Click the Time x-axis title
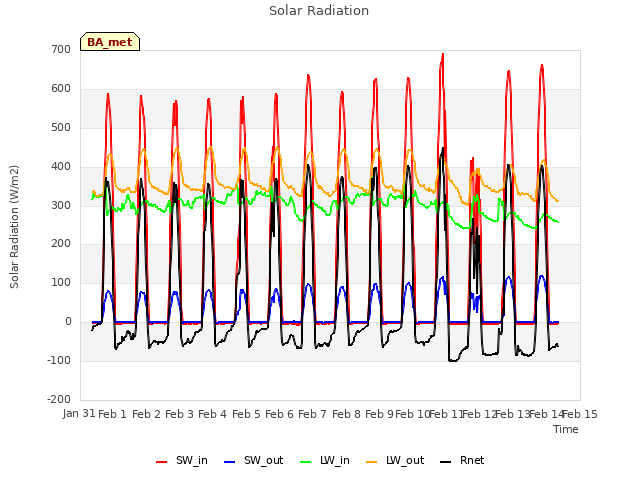This screenshot has width=640, height=480. coord(566,429)
